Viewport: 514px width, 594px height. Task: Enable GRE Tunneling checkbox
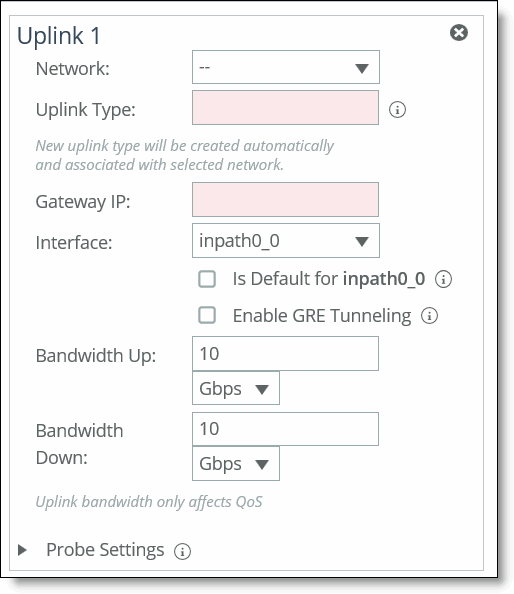(207, 316)
